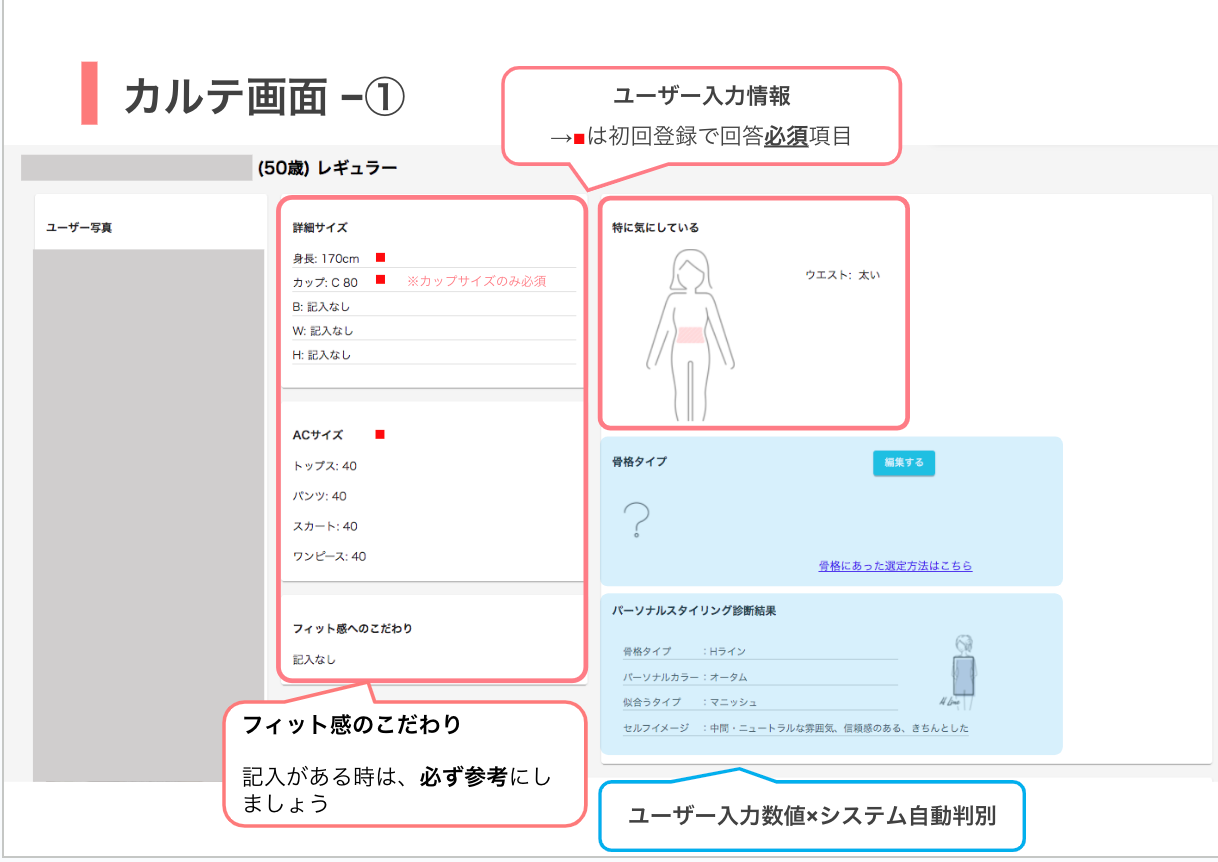Select the 身長: 170cm field

point(326,259)
